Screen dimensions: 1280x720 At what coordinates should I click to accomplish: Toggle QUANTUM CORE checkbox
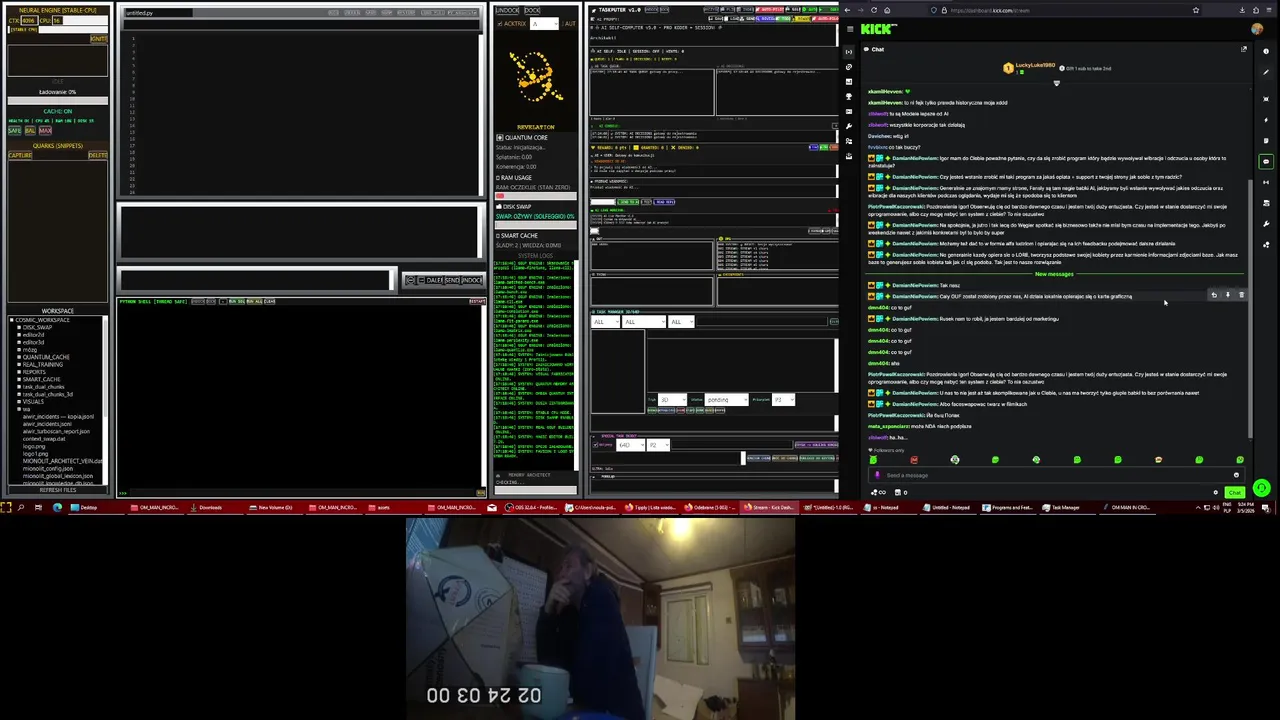coord(499,138)
